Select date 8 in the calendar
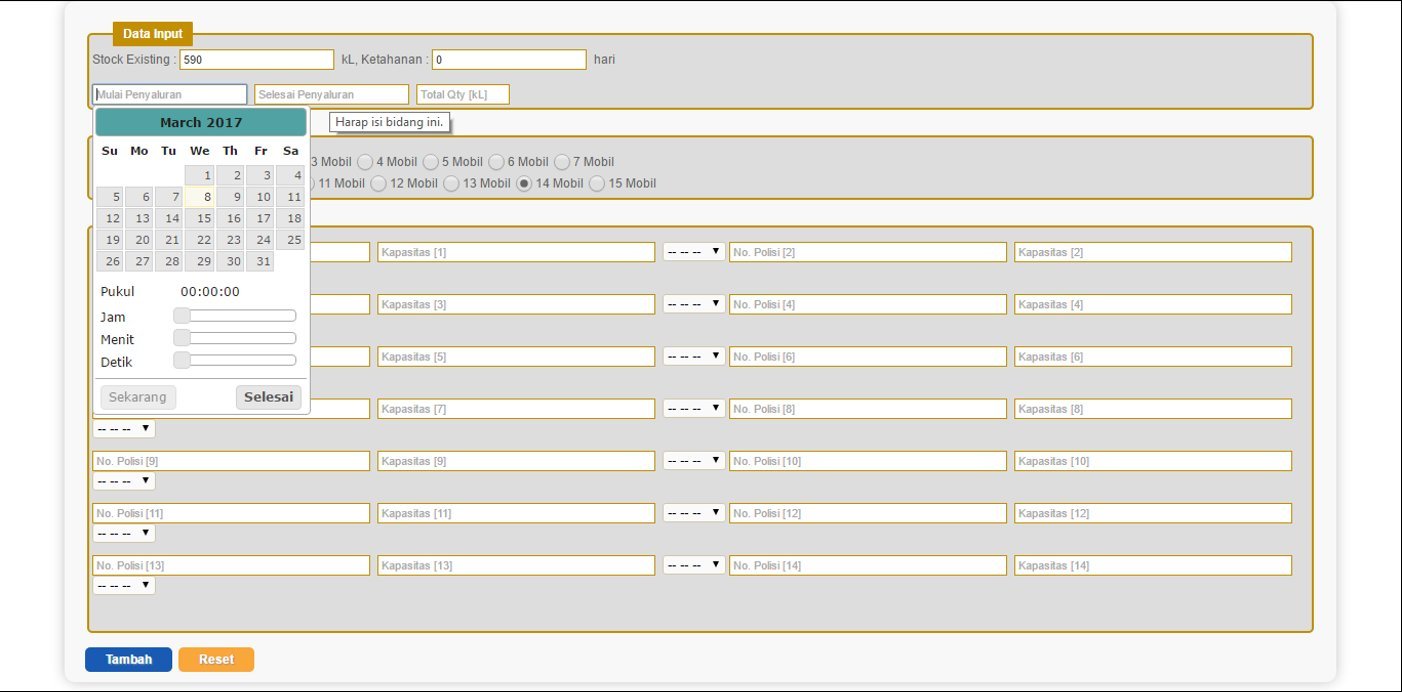The image size is (1402, 692). 203,197
